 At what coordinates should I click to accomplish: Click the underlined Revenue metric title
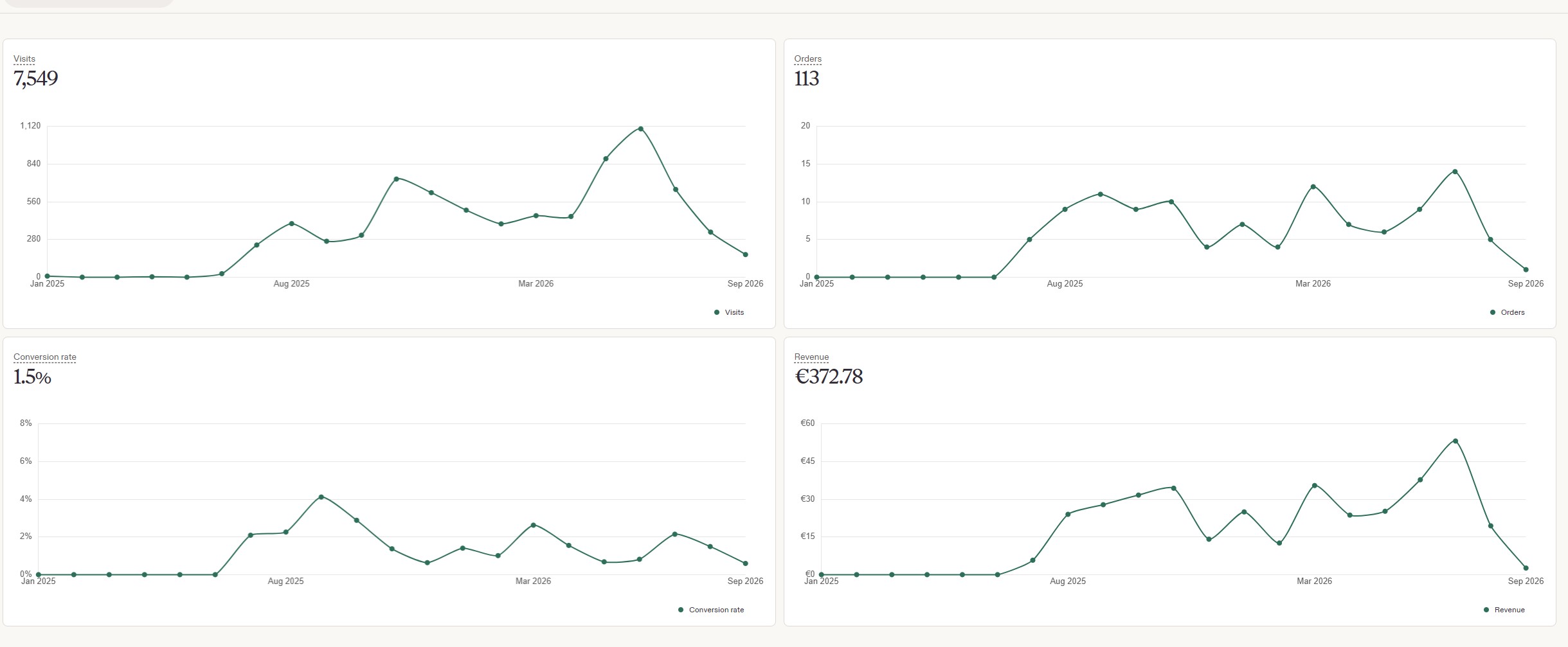click(811, 357)
